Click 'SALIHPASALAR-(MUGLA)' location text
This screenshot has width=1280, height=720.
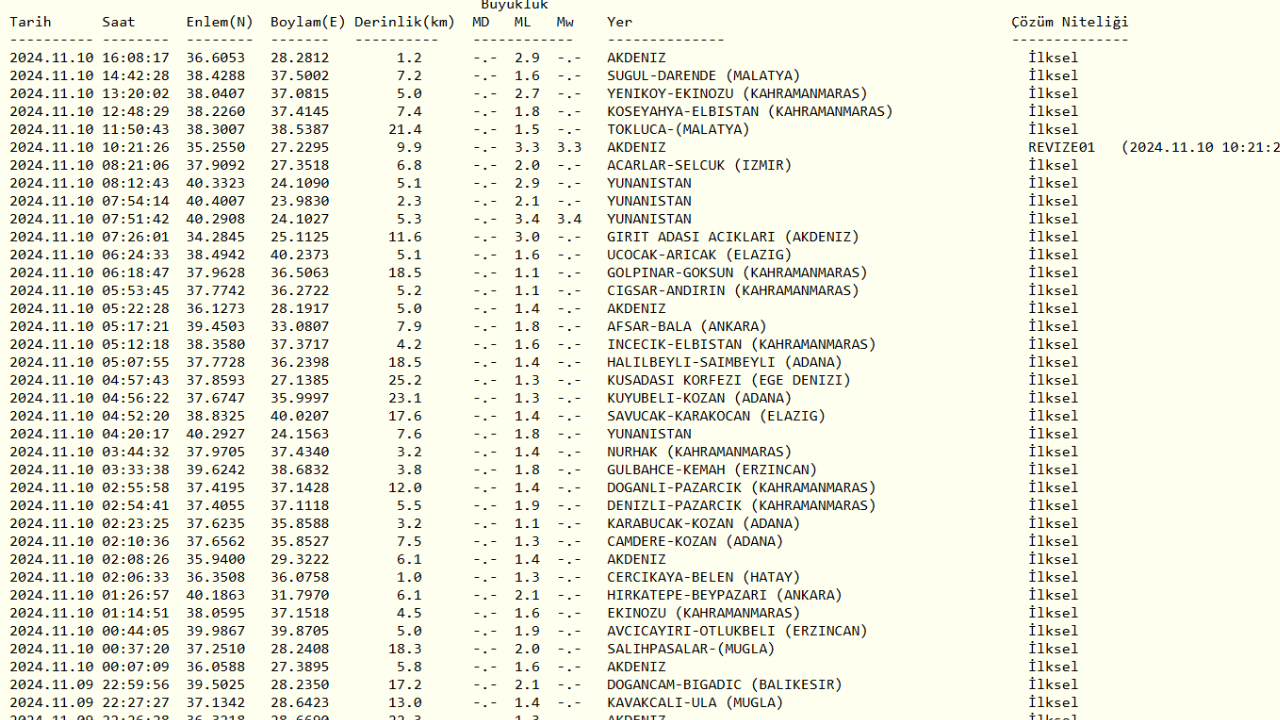pyautogui.click(x=691, y=650)
